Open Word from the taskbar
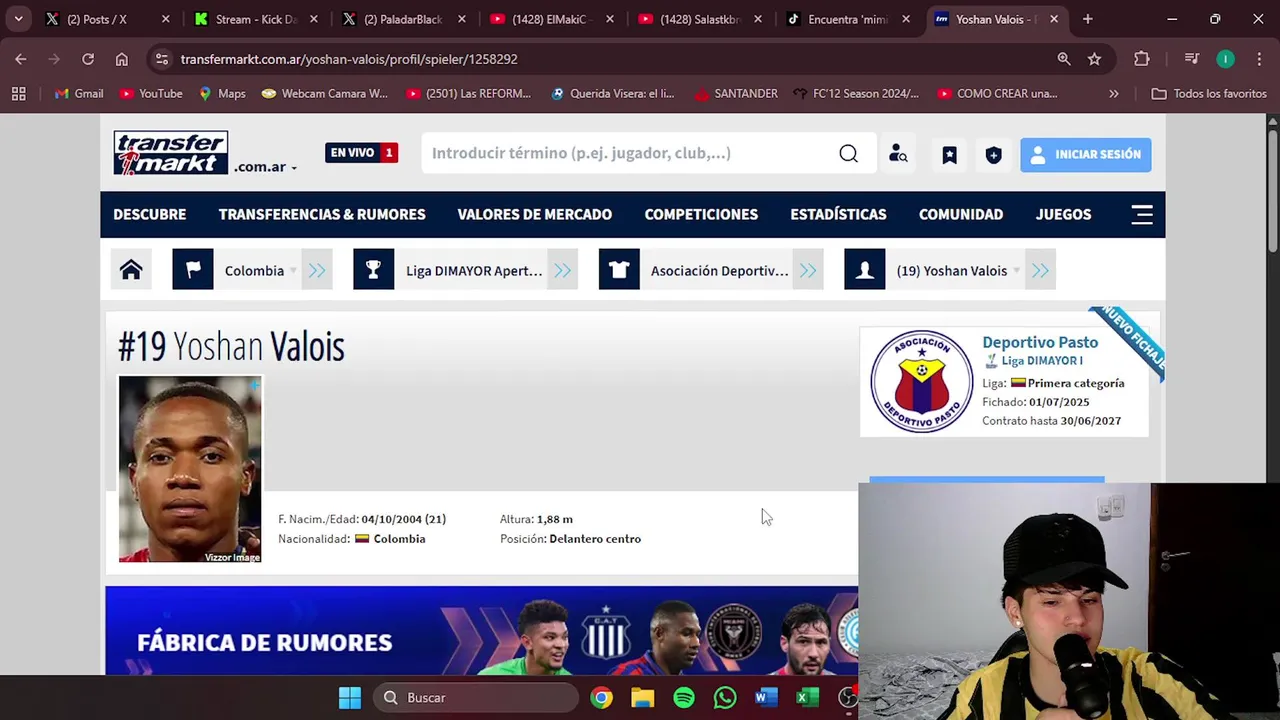 click(x=766, y=698)
